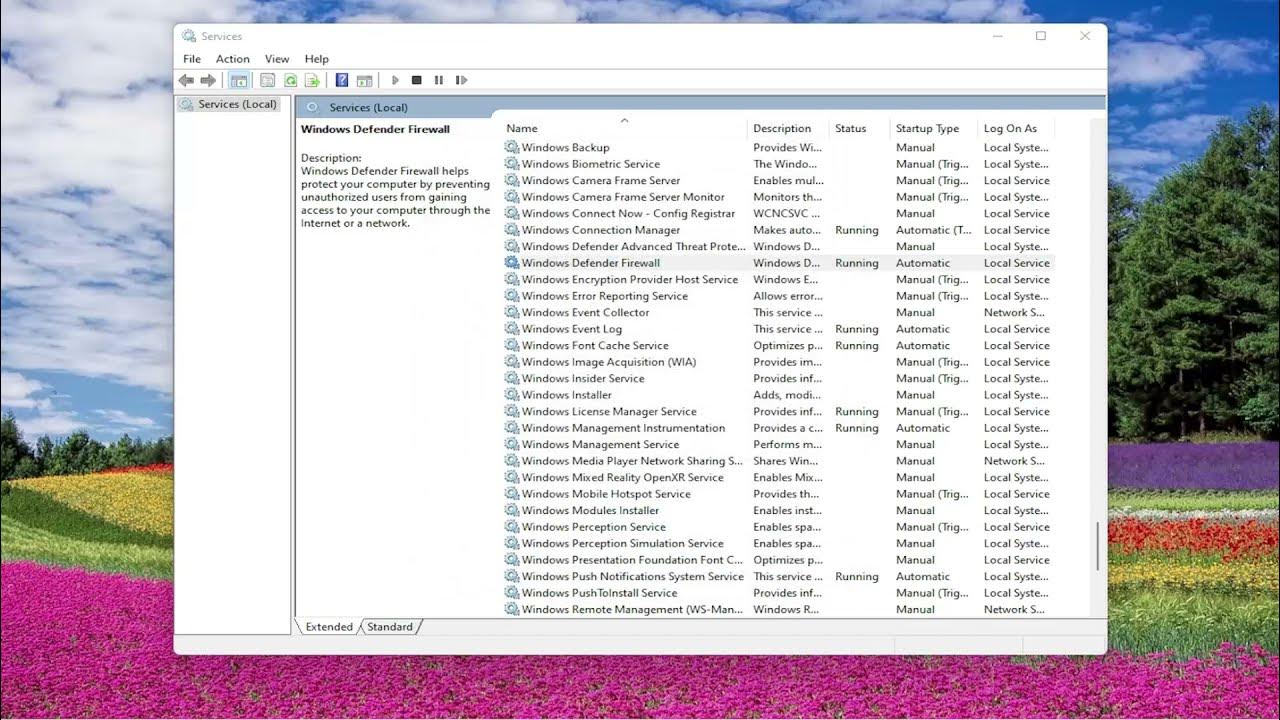Select Windows Image Acquisition (WIA)

[778, 362]
